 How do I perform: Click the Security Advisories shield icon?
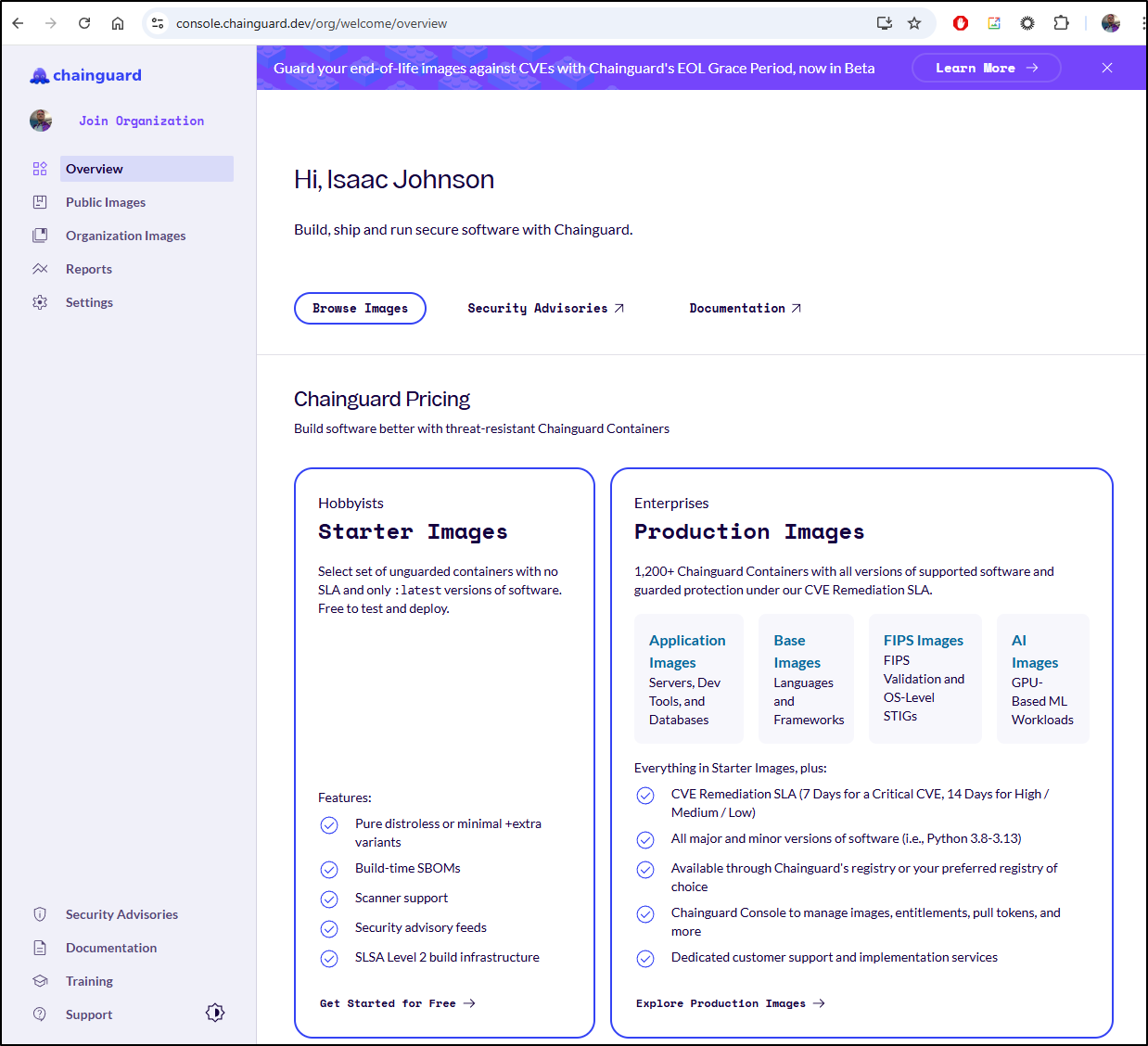[40, 914]
